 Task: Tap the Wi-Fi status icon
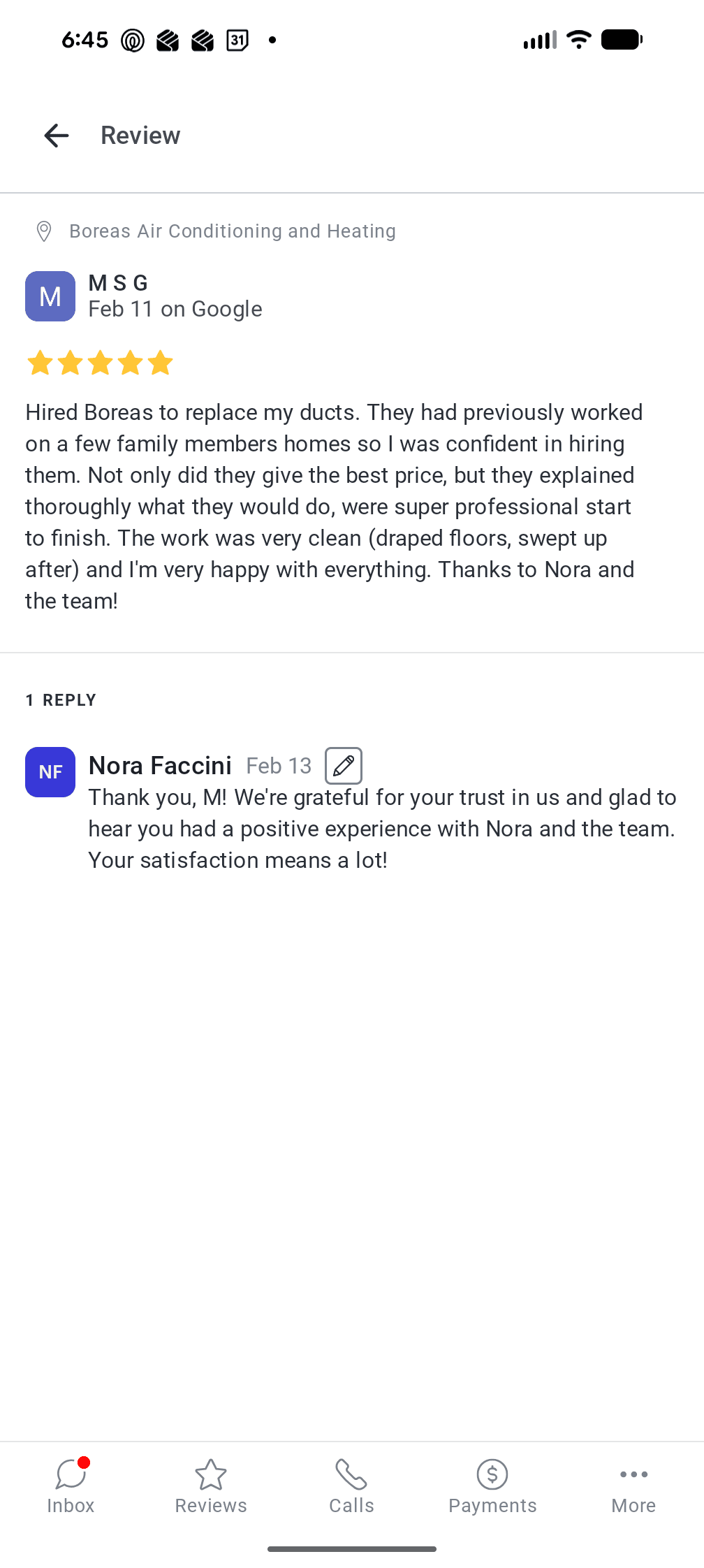coord(579,40)
